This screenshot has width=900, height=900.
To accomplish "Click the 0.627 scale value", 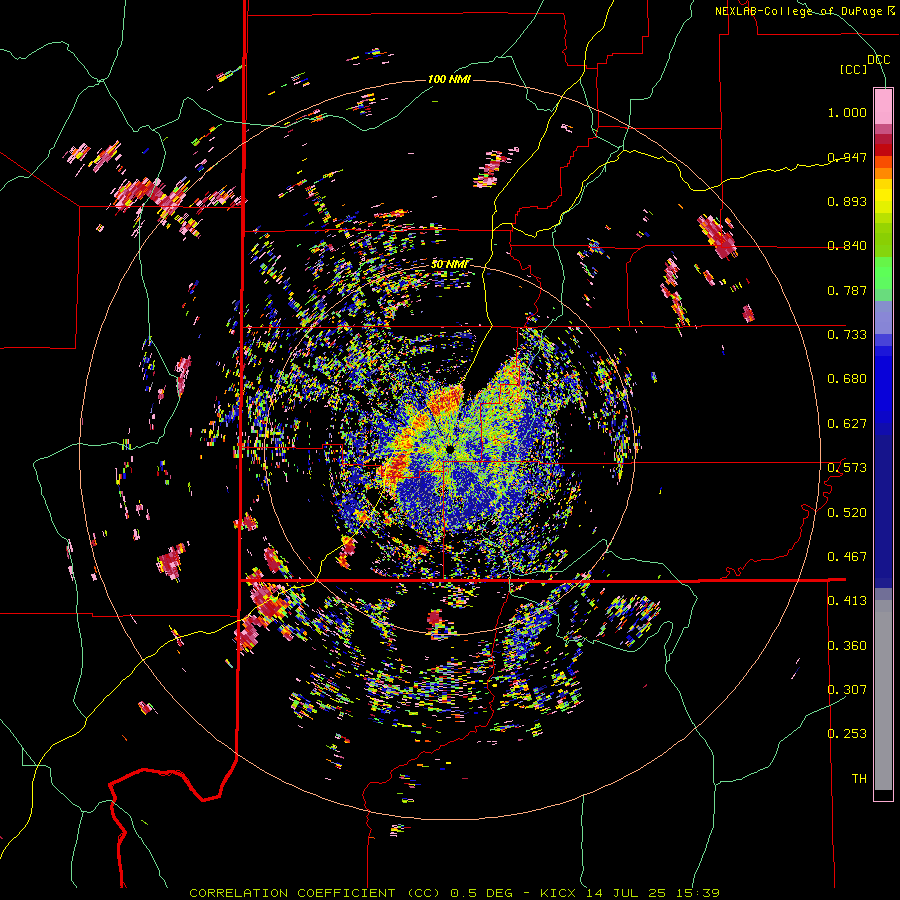I will point(847,424).
